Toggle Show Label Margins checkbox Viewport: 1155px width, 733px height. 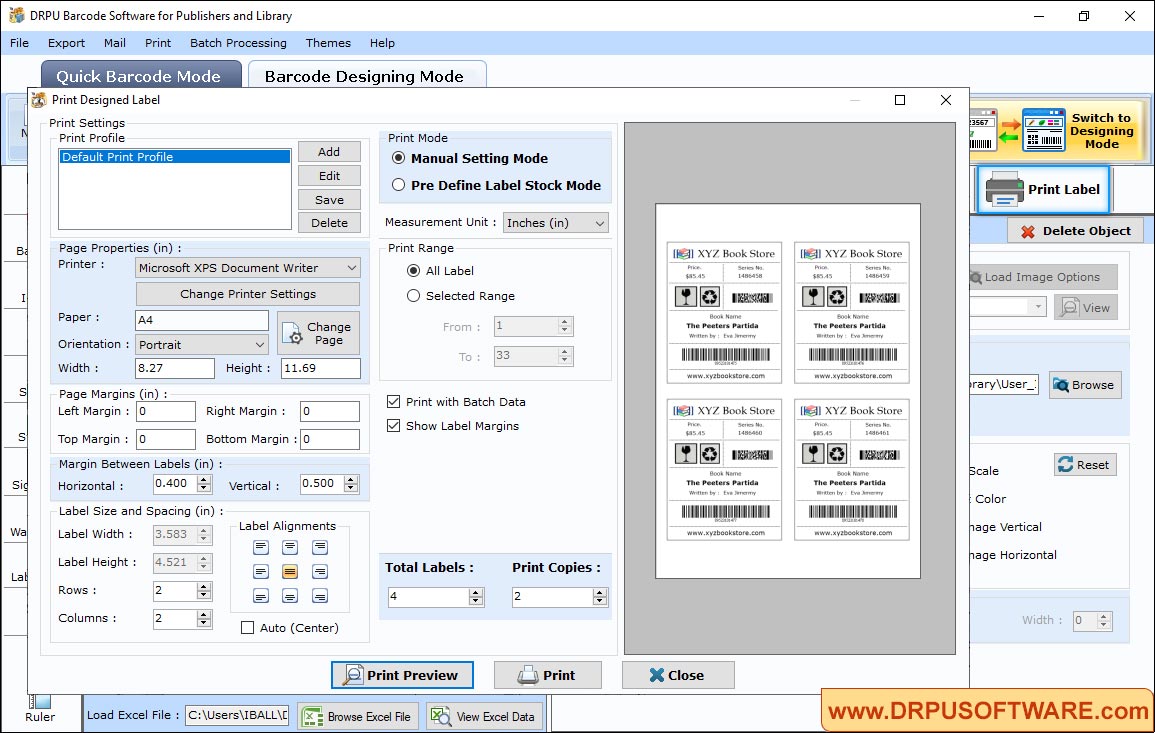pyautogui.click(x=393, y=426)
